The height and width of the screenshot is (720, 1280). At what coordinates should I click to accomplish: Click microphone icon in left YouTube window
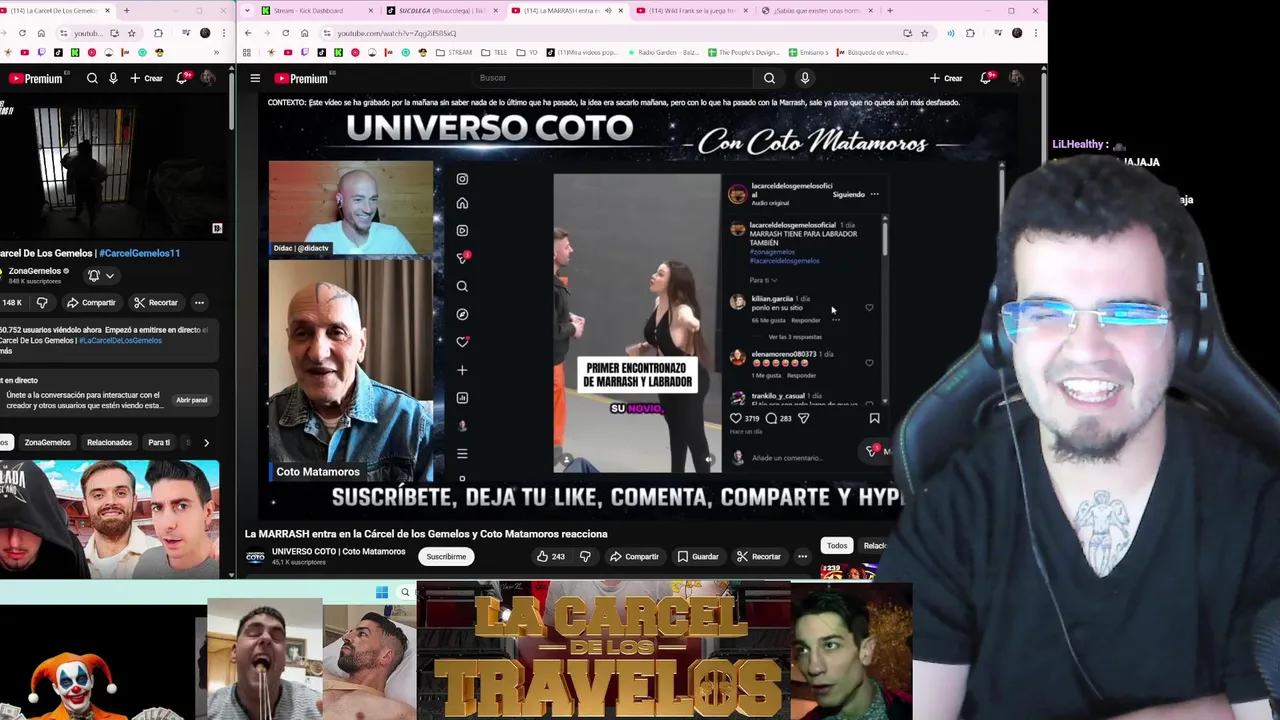click(113, 78)
